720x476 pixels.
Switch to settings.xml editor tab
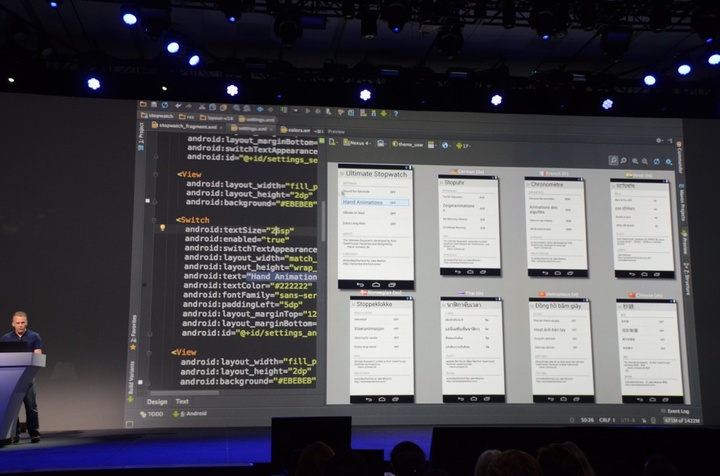pos(250,128)
